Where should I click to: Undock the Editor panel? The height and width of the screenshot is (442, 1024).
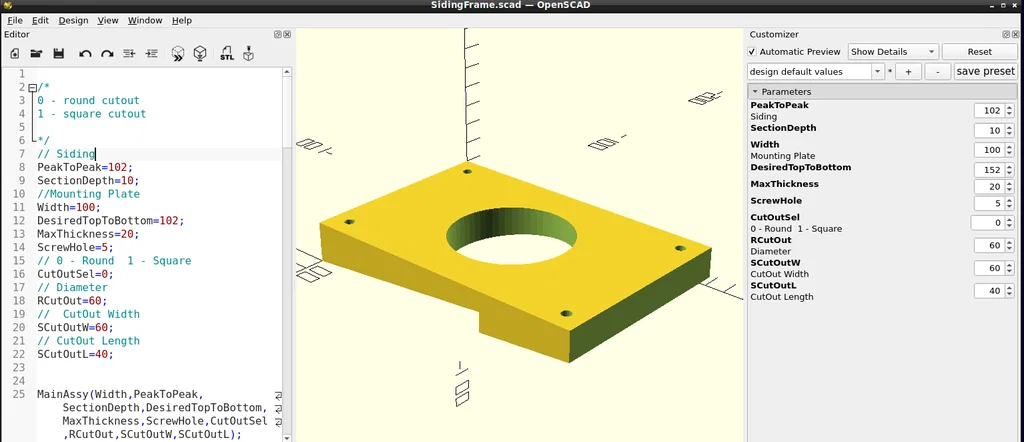point(278,35)
